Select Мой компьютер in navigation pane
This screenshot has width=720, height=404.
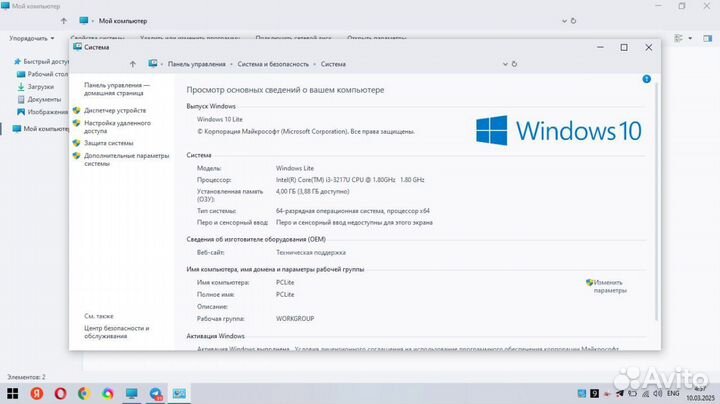tap(40, 129)
